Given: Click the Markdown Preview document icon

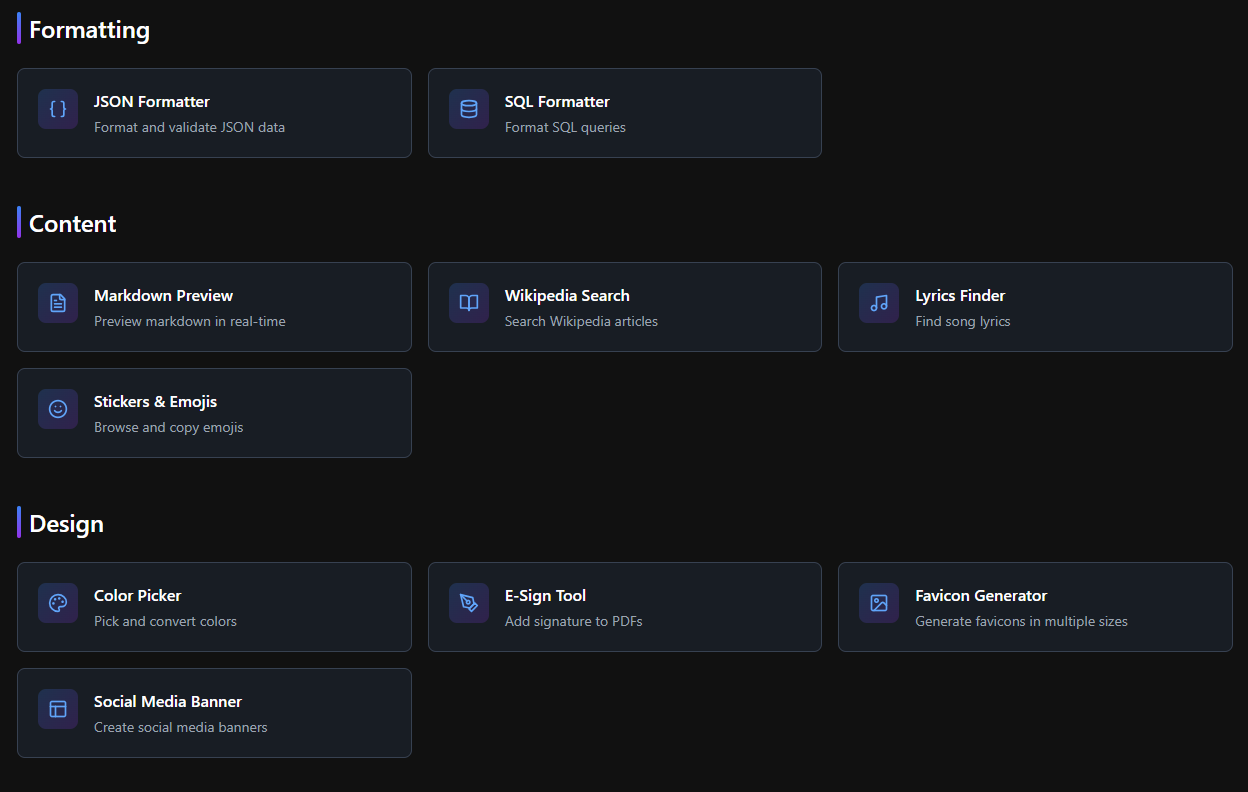Looking at the screenshot, I should [x=58, y=303].
